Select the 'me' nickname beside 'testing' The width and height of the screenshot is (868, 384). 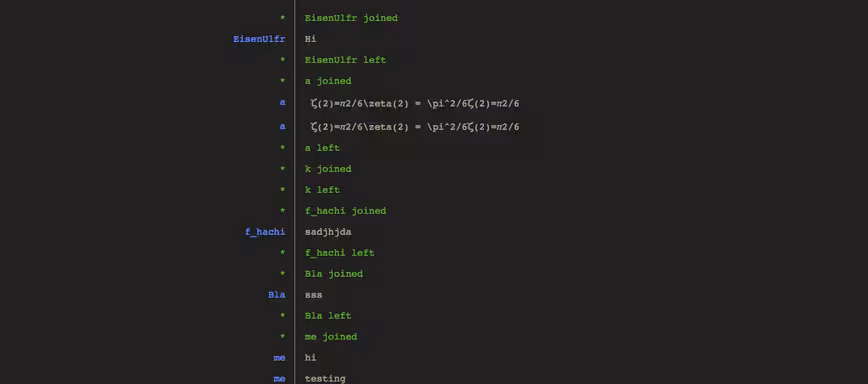pos(280,379)
